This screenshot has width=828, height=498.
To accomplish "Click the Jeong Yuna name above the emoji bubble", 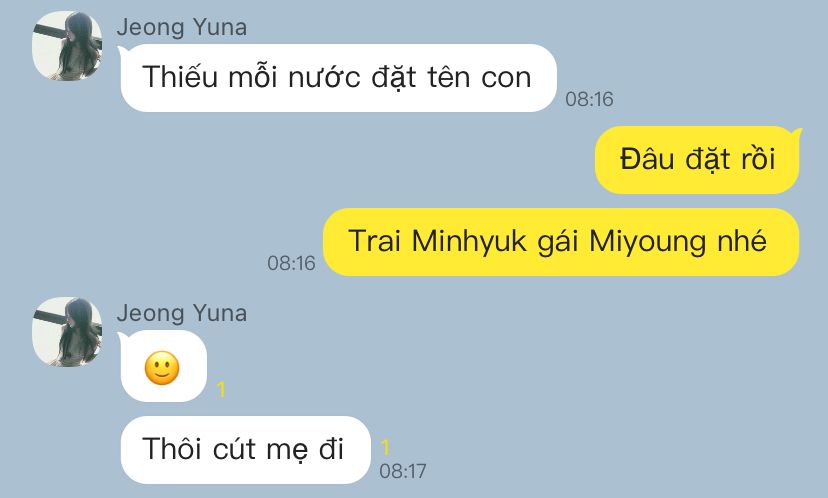I will point(182,313).
